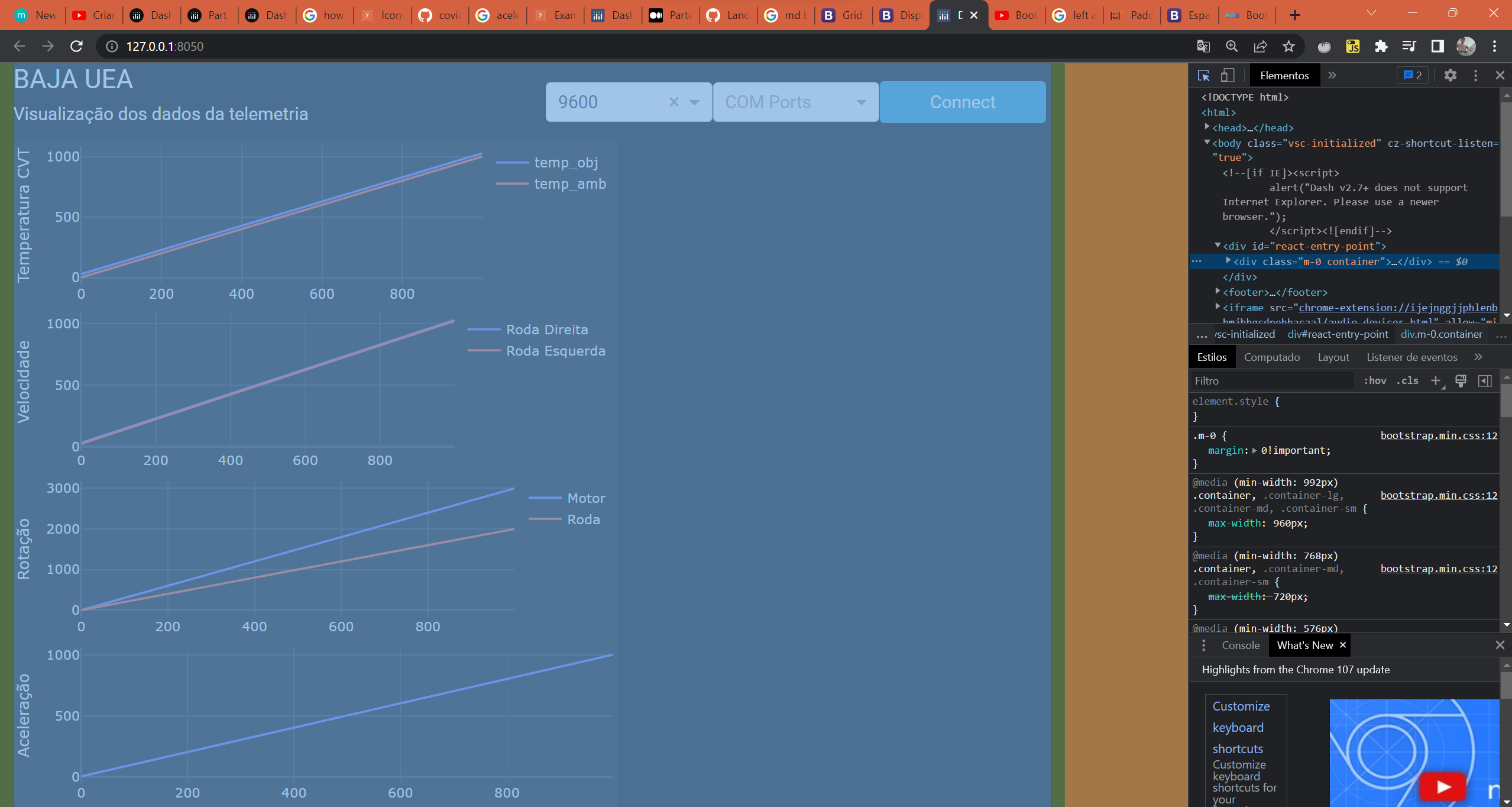The width and height of the screenshot is (1512, 807).
Task: Toggle the :hov element state panel
Action: pyautogui.click(x=1375, y=380)
